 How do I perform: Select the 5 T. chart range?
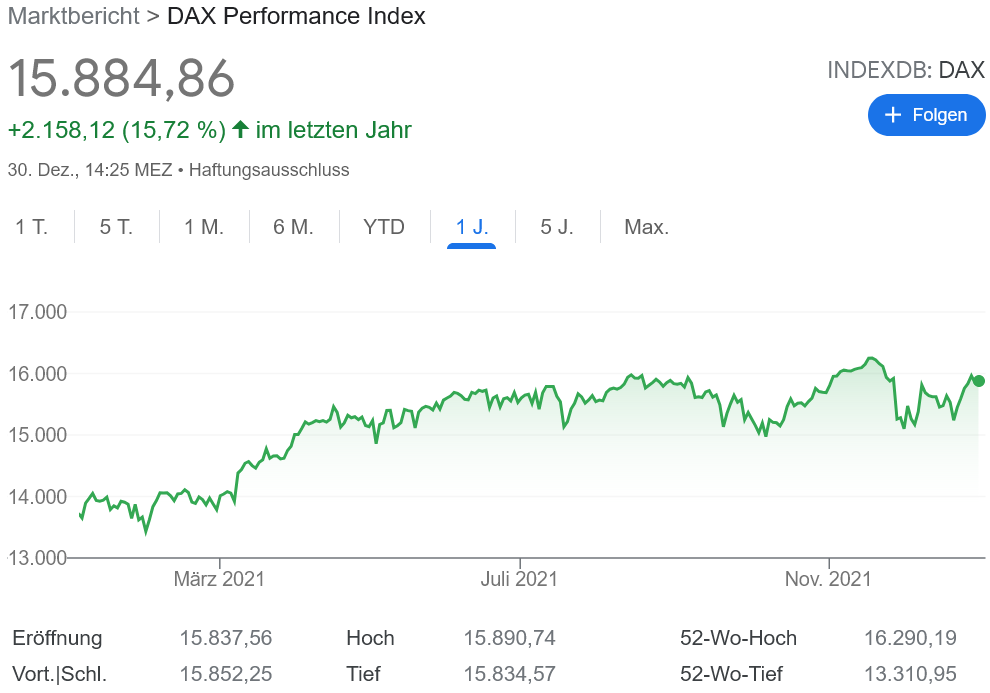(x=116, y=227)
